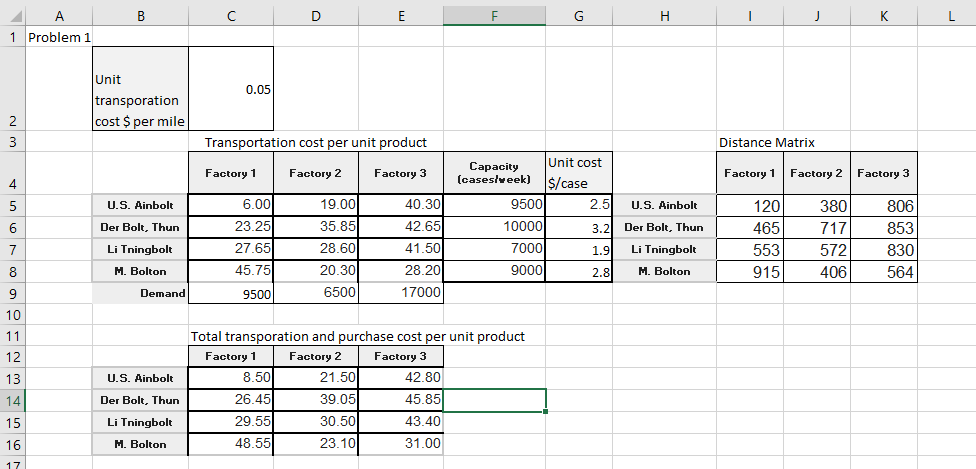976x469 pixels.
Task: Select cell with value 40.30
Action: [x=401, y=205]
